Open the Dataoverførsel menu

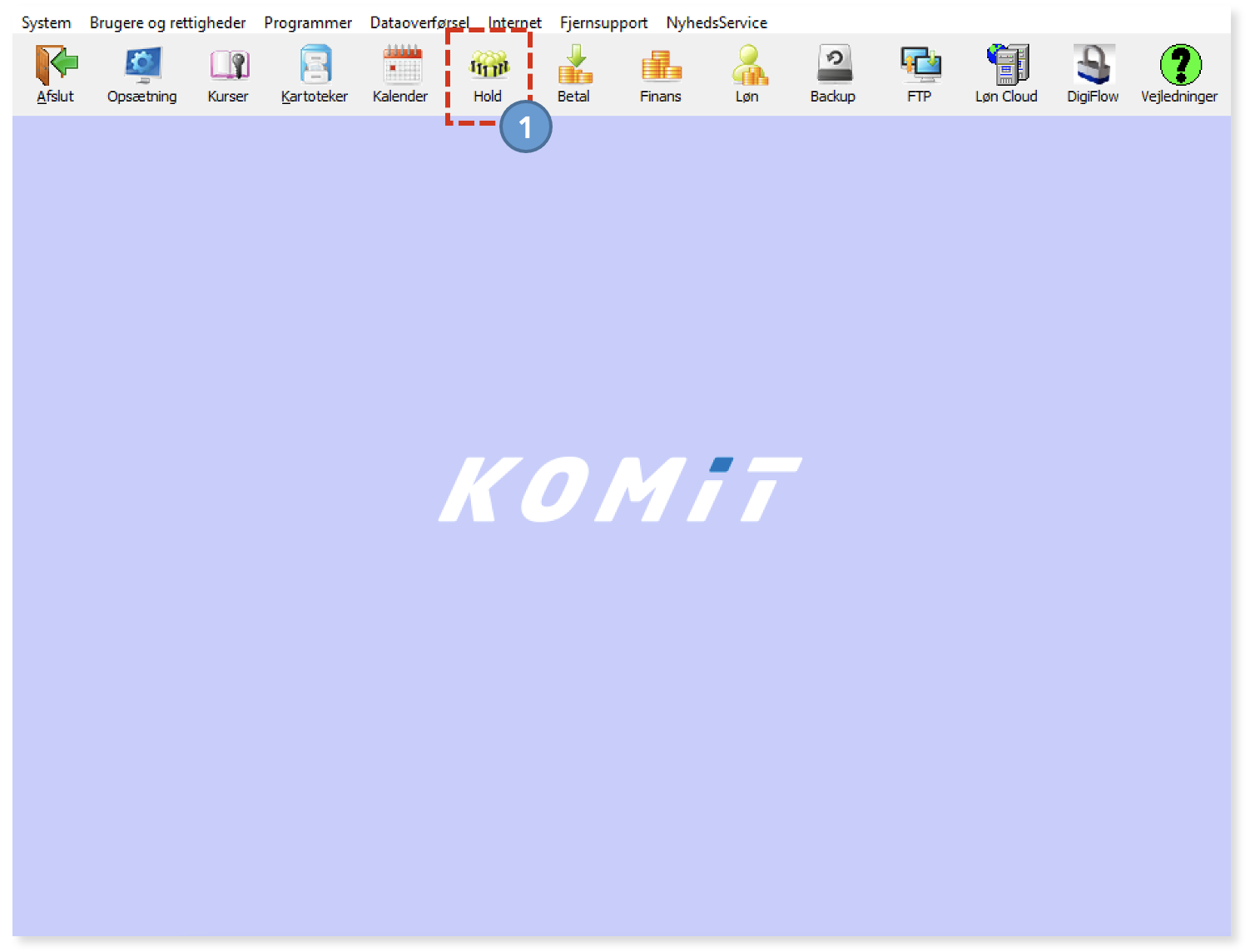[x=419, y=22]
